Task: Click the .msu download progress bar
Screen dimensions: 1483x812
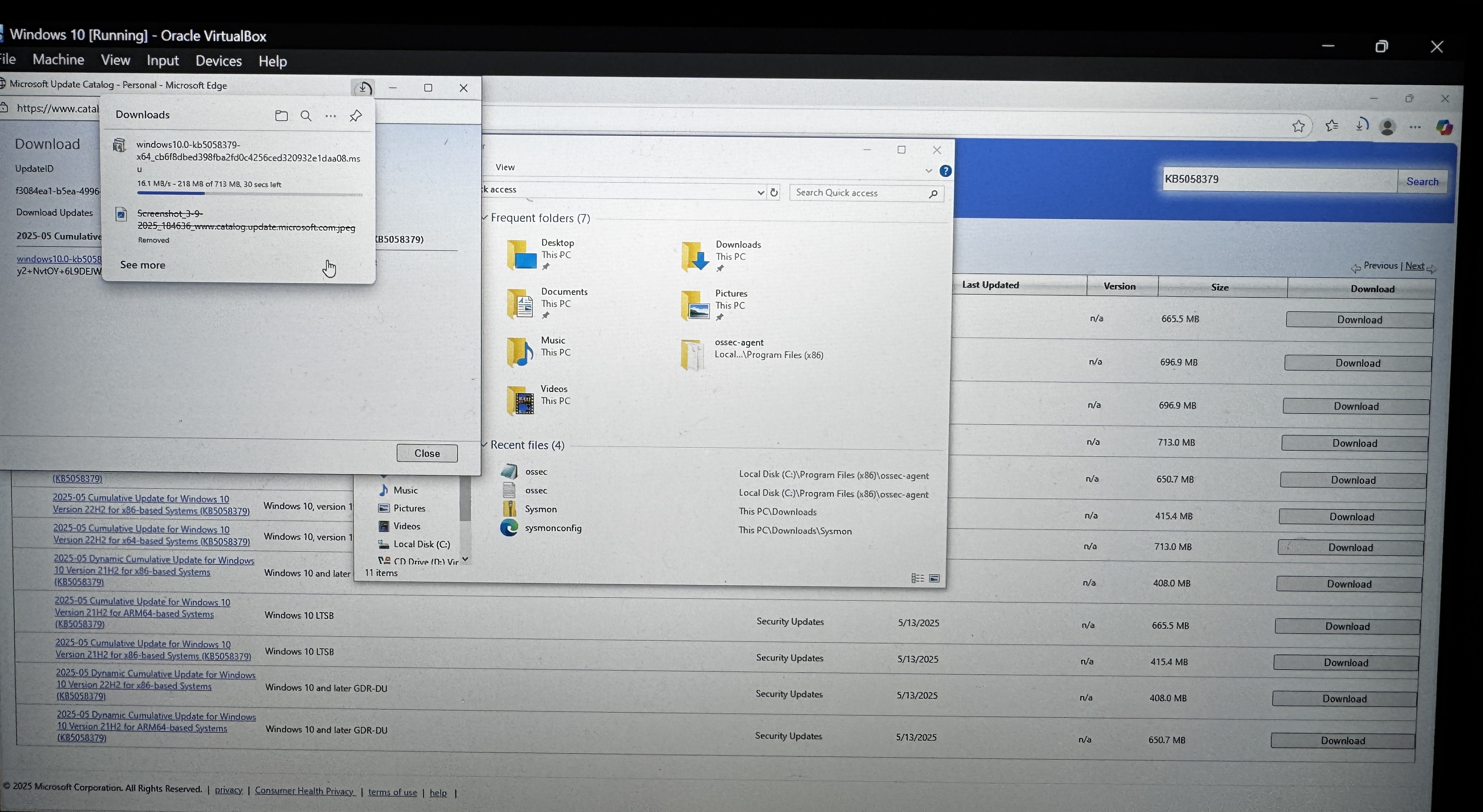Action: click(250, 194)
